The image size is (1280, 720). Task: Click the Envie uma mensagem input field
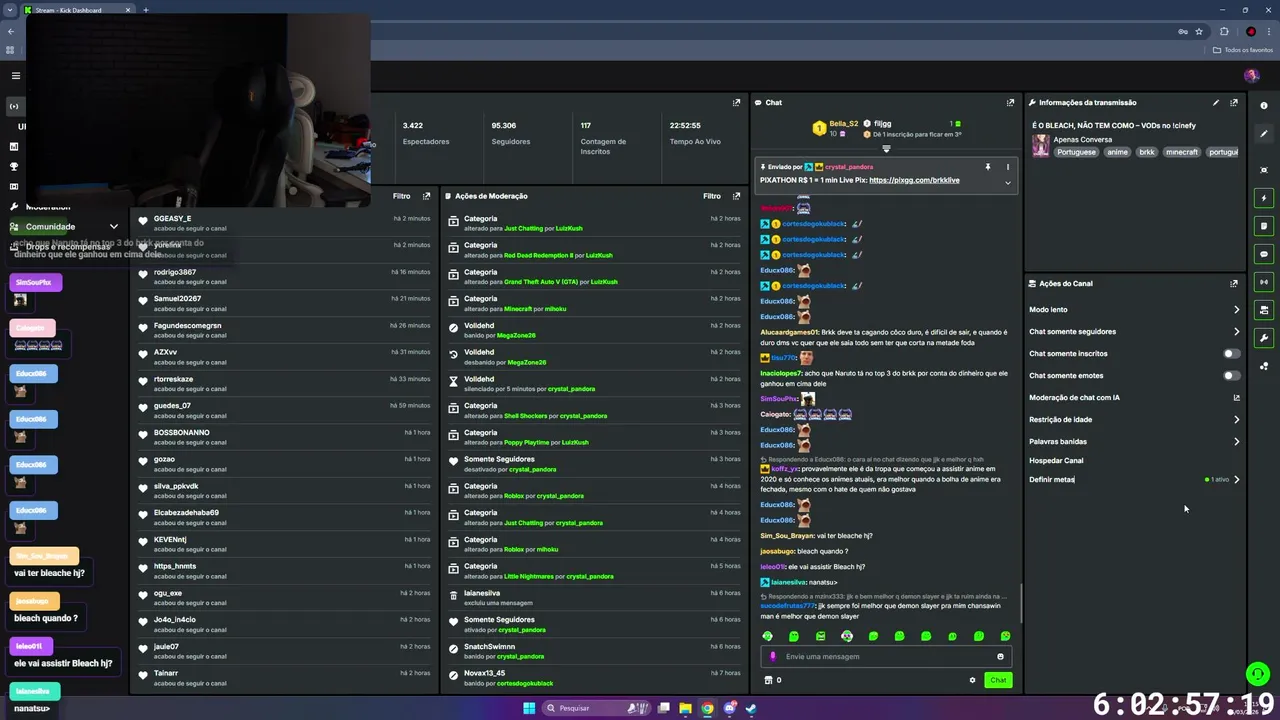click(886, 656)
